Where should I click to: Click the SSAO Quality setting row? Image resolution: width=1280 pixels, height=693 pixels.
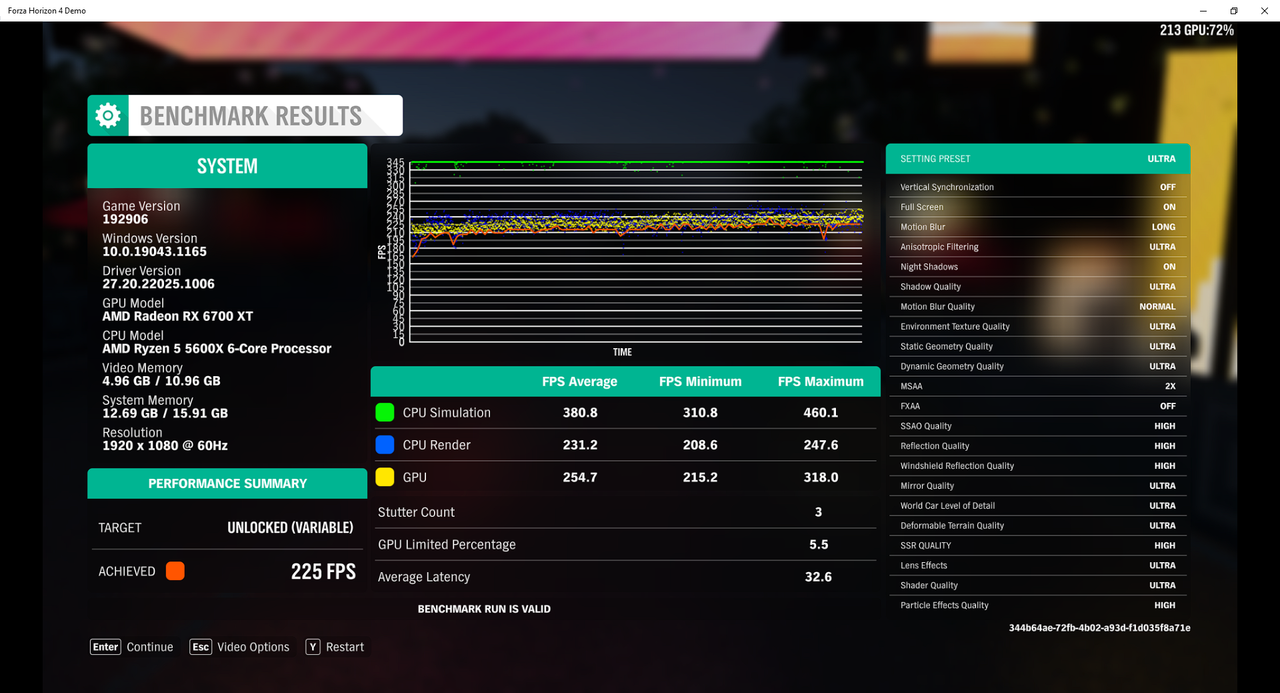point(1038,426)
